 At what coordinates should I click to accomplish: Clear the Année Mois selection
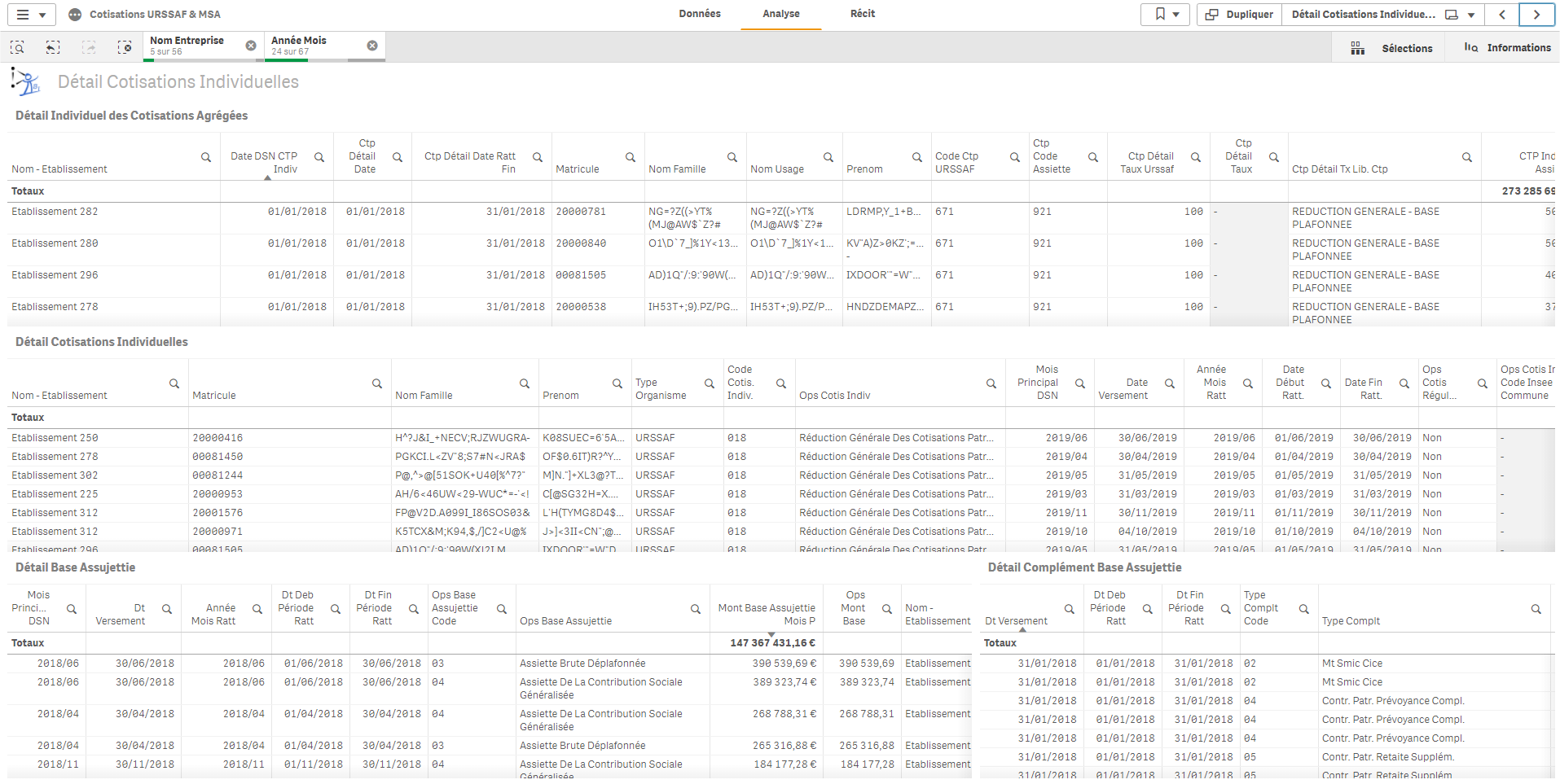coord(372,46)
